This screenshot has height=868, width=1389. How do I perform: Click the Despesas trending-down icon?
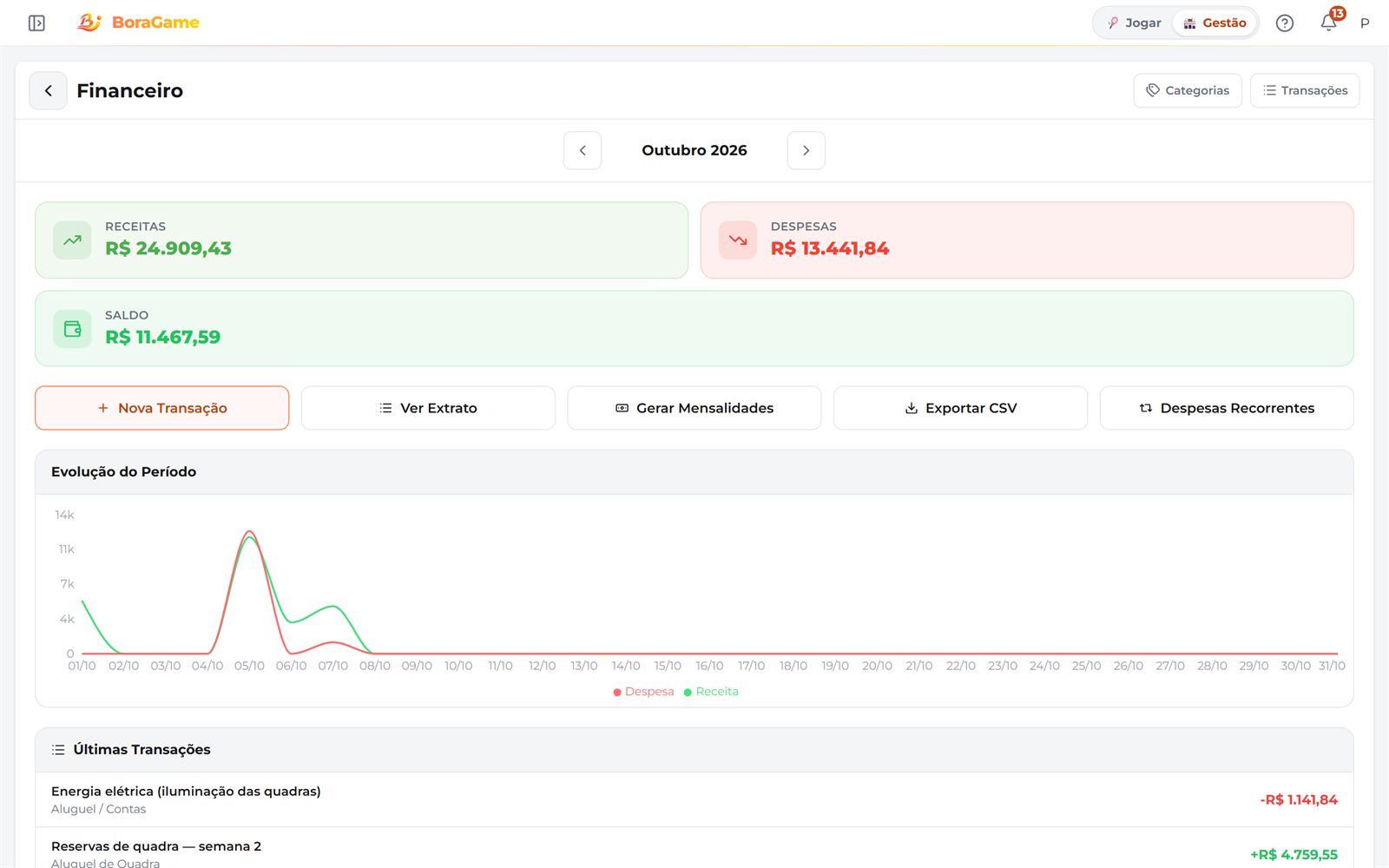[738, 240]
